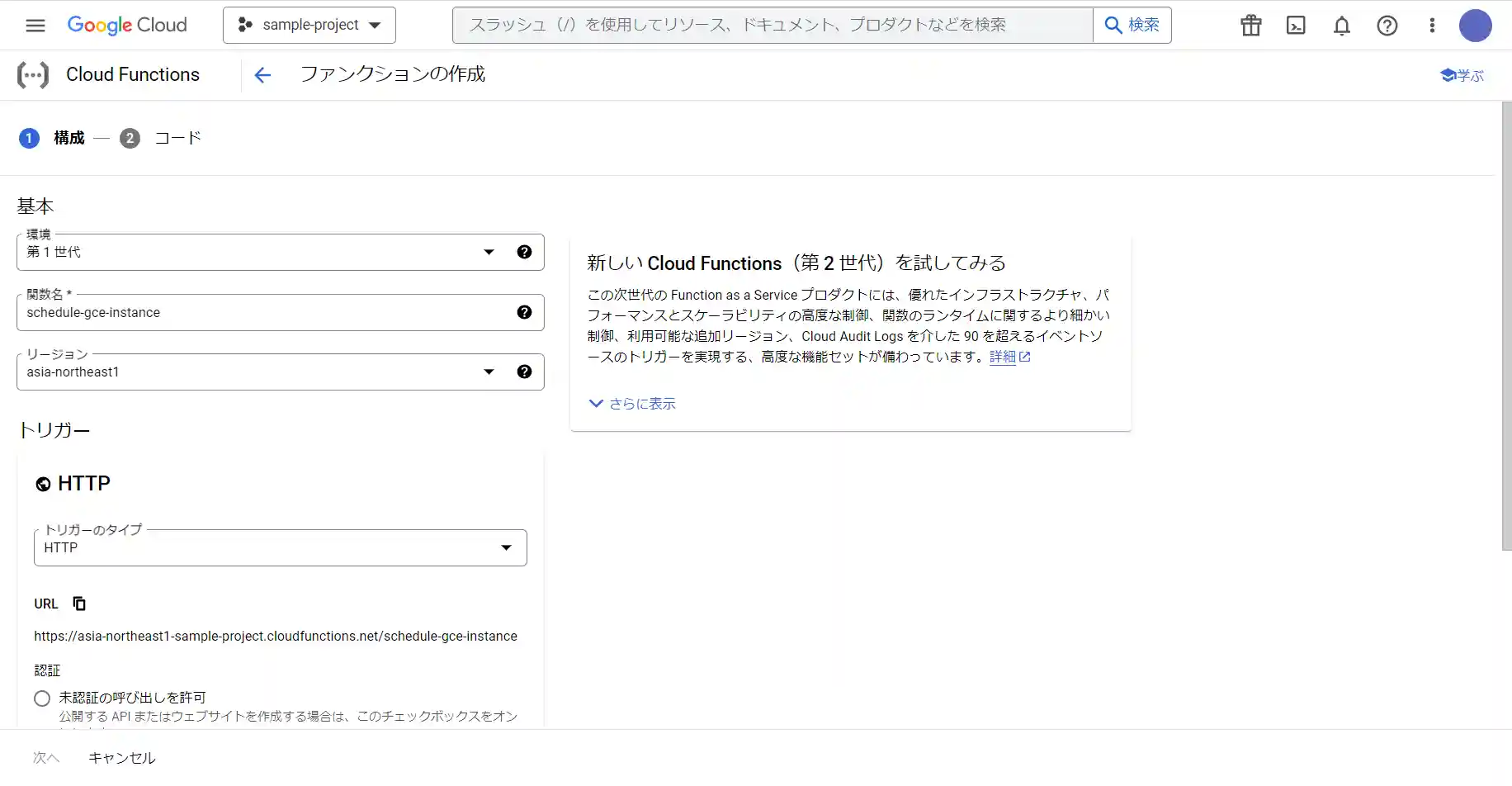Click the 次へ button
Screen dimensions: 1512x786
[x=46, y=758]
